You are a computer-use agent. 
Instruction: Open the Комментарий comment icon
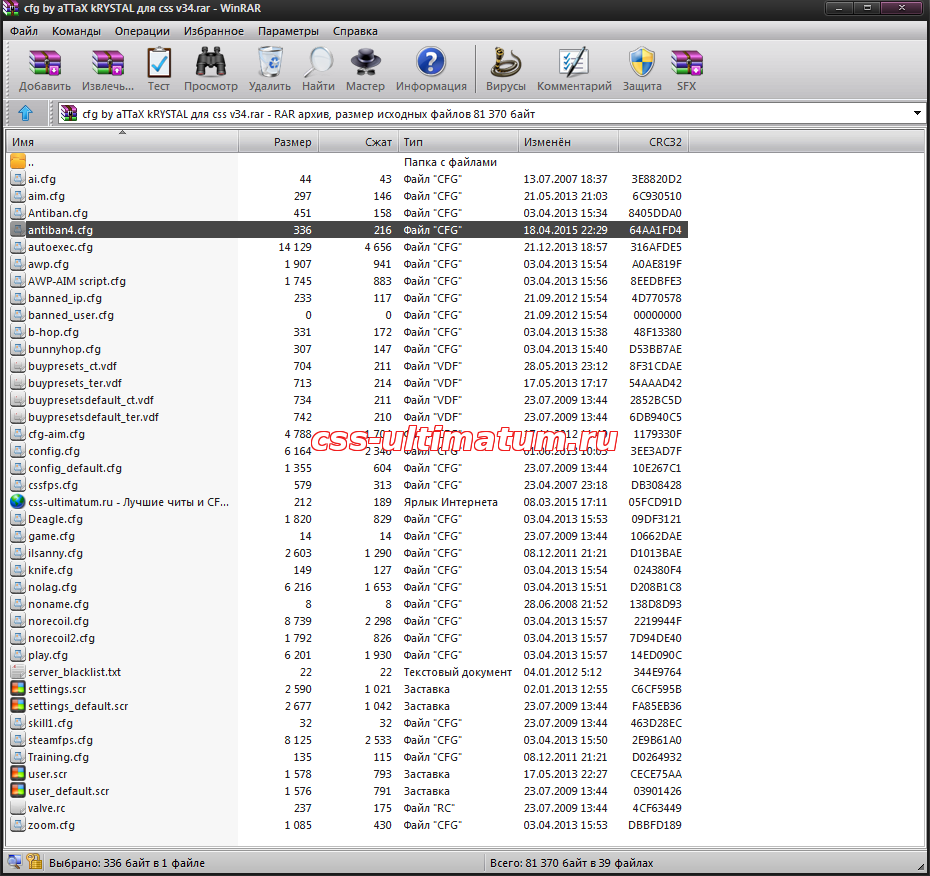pyautogui.click(x=574, y=62)
